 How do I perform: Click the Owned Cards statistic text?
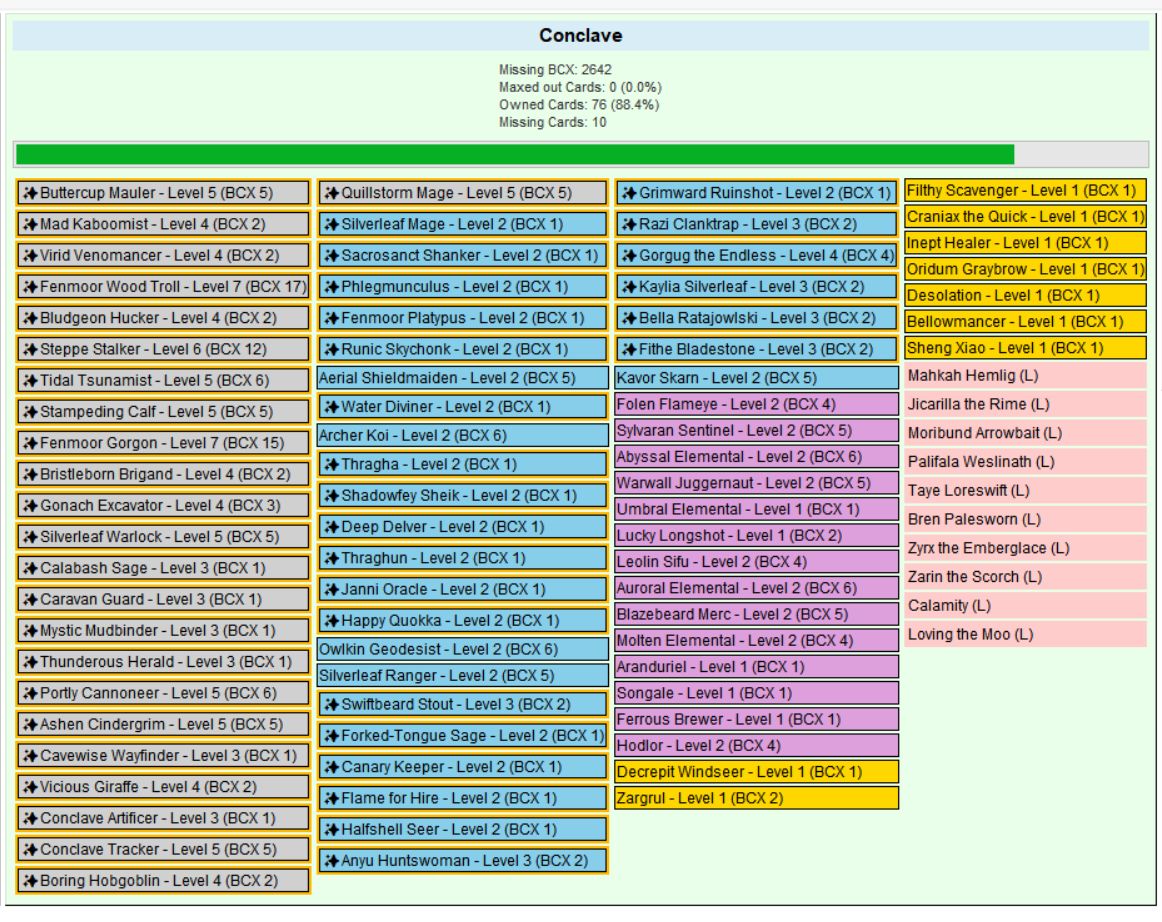click(579, 105)
